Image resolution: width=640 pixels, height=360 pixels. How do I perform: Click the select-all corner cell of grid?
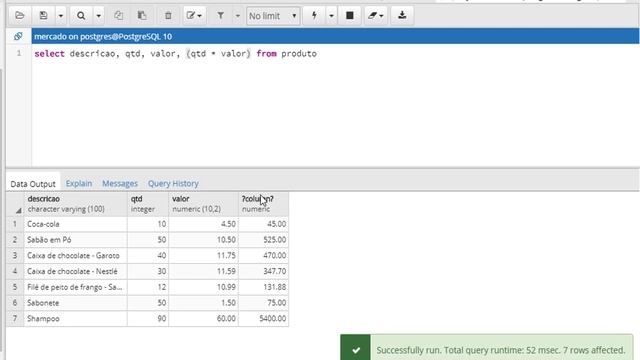click(x=15, y=204)
